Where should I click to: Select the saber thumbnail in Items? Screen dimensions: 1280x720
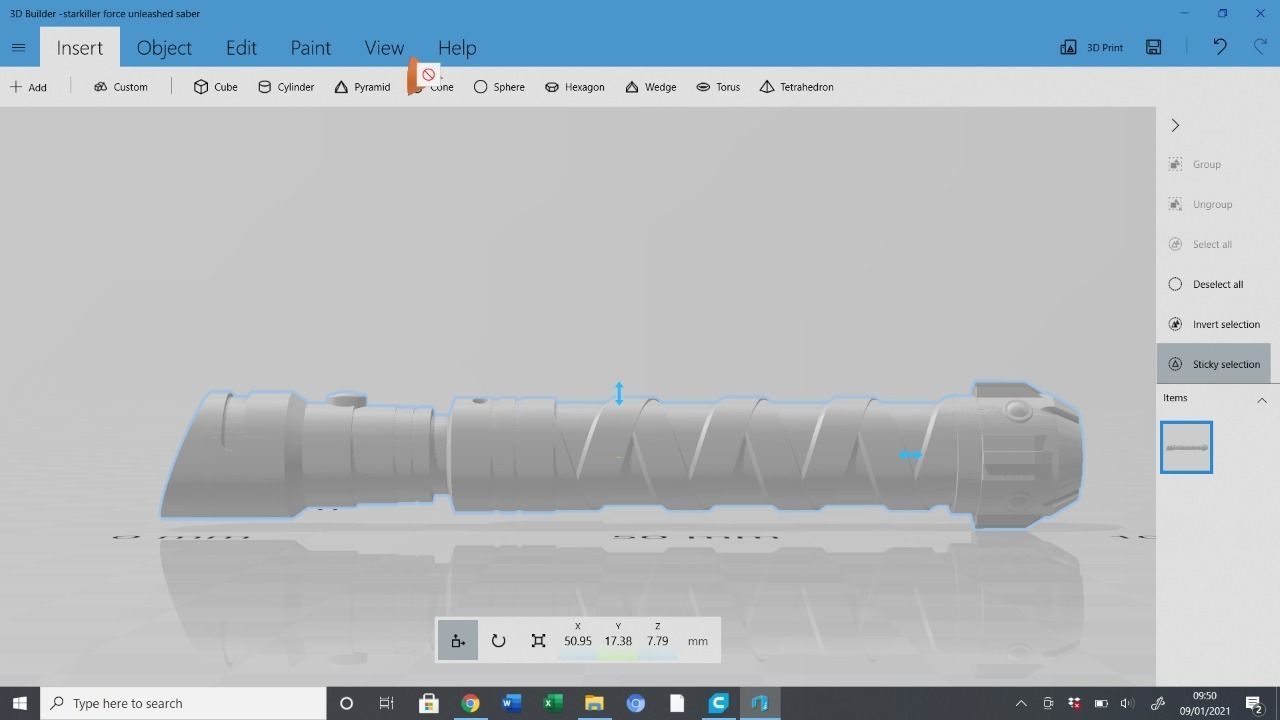(1186, 447)
